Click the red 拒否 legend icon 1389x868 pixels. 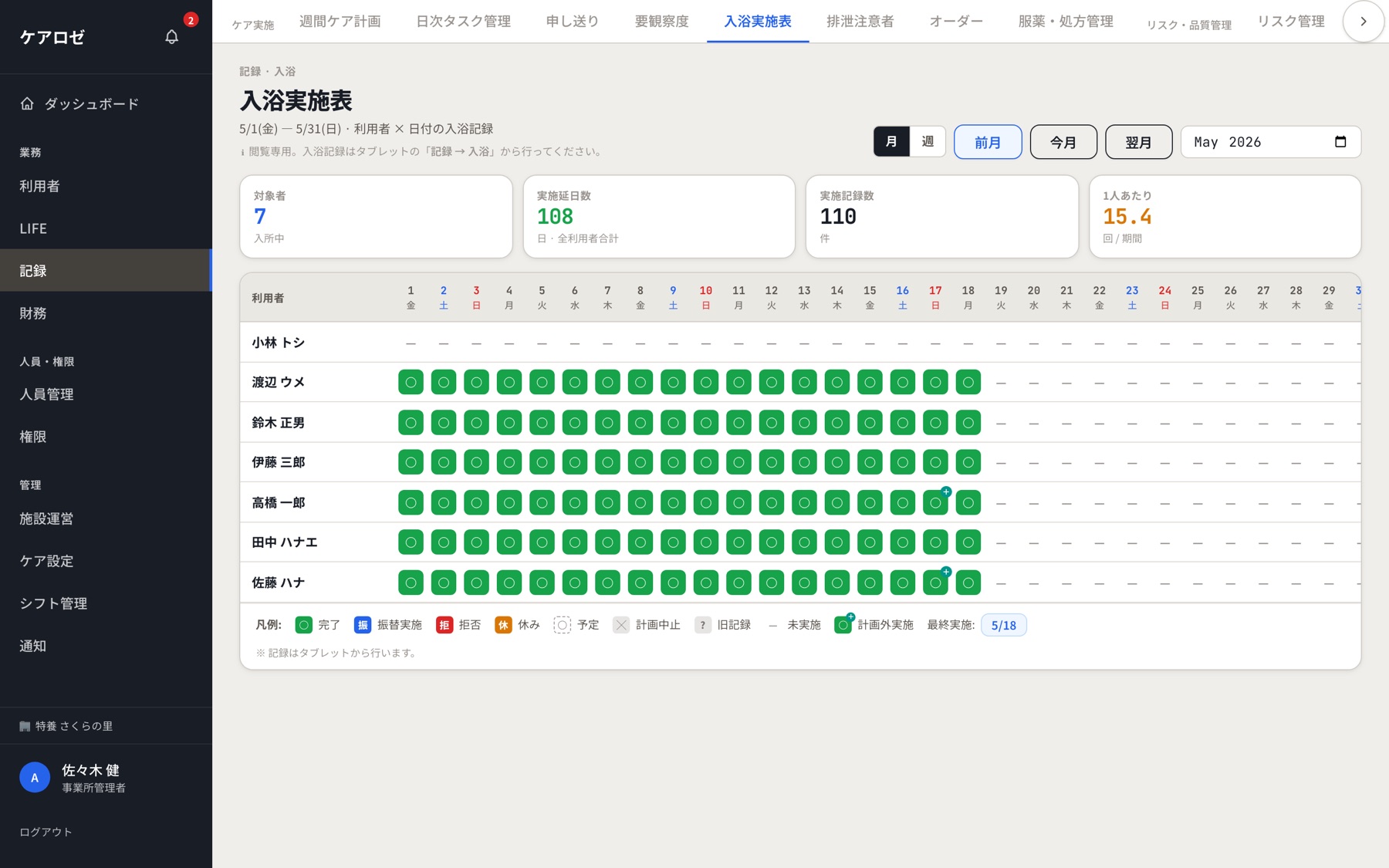(444, 625)
